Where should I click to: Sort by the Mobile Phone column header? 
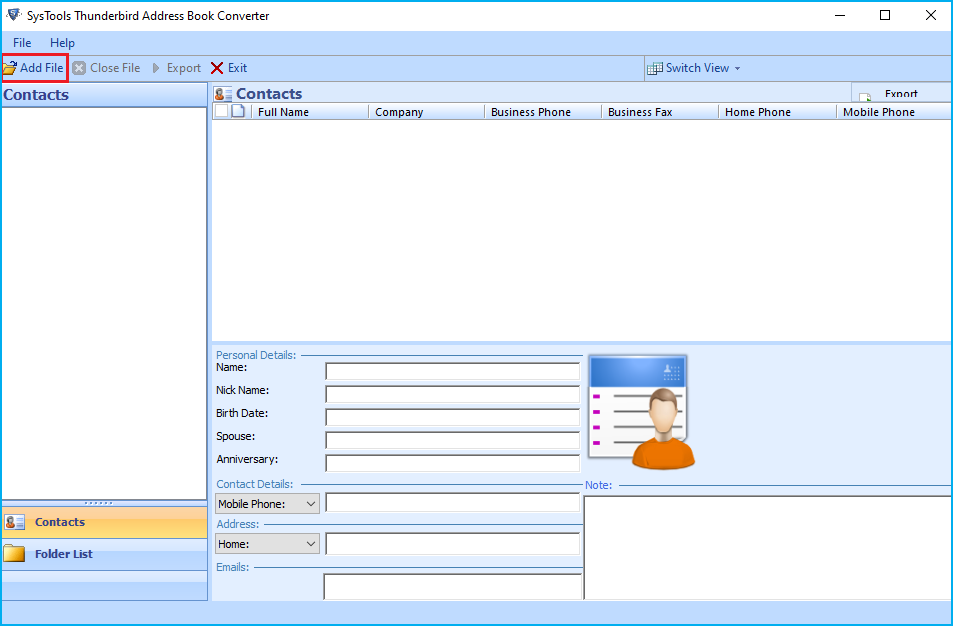point(893,112)
